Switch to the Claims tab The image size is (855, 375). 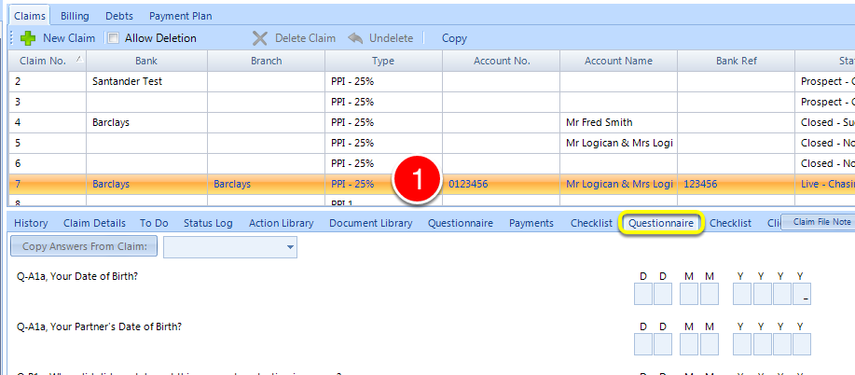click(29, 16)
